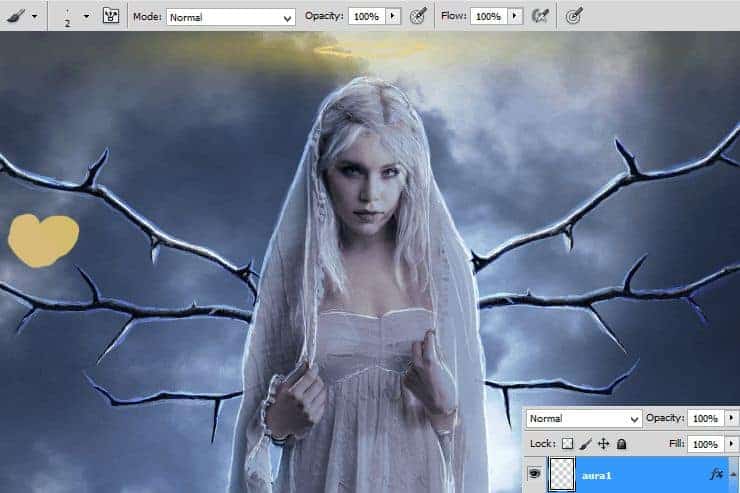Open the layer Opacity slider arrow
Screen dimensions: 740x493
tap(731, 418)
